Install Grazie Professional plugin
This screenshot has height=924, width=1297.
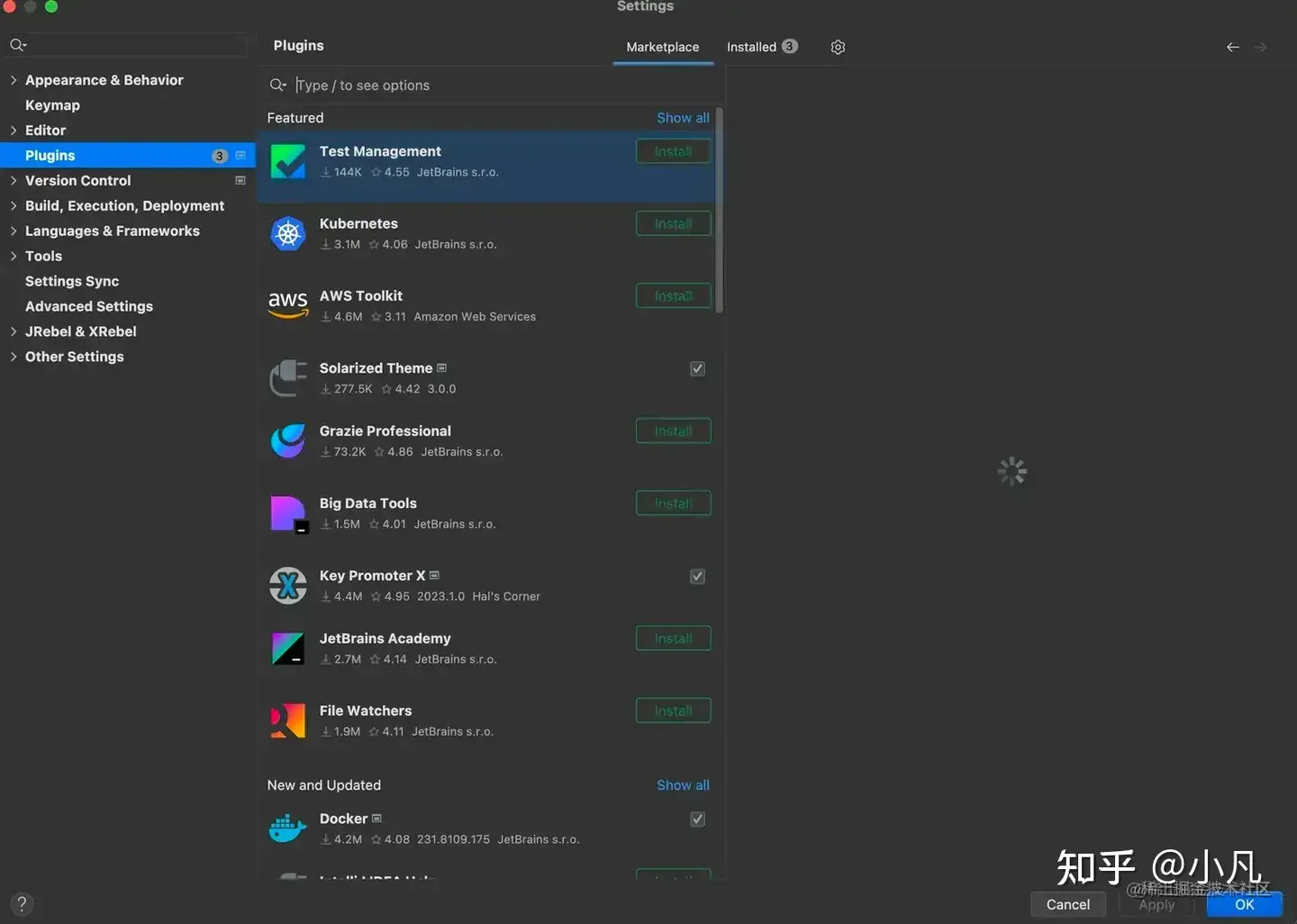(x=673, y=430)
